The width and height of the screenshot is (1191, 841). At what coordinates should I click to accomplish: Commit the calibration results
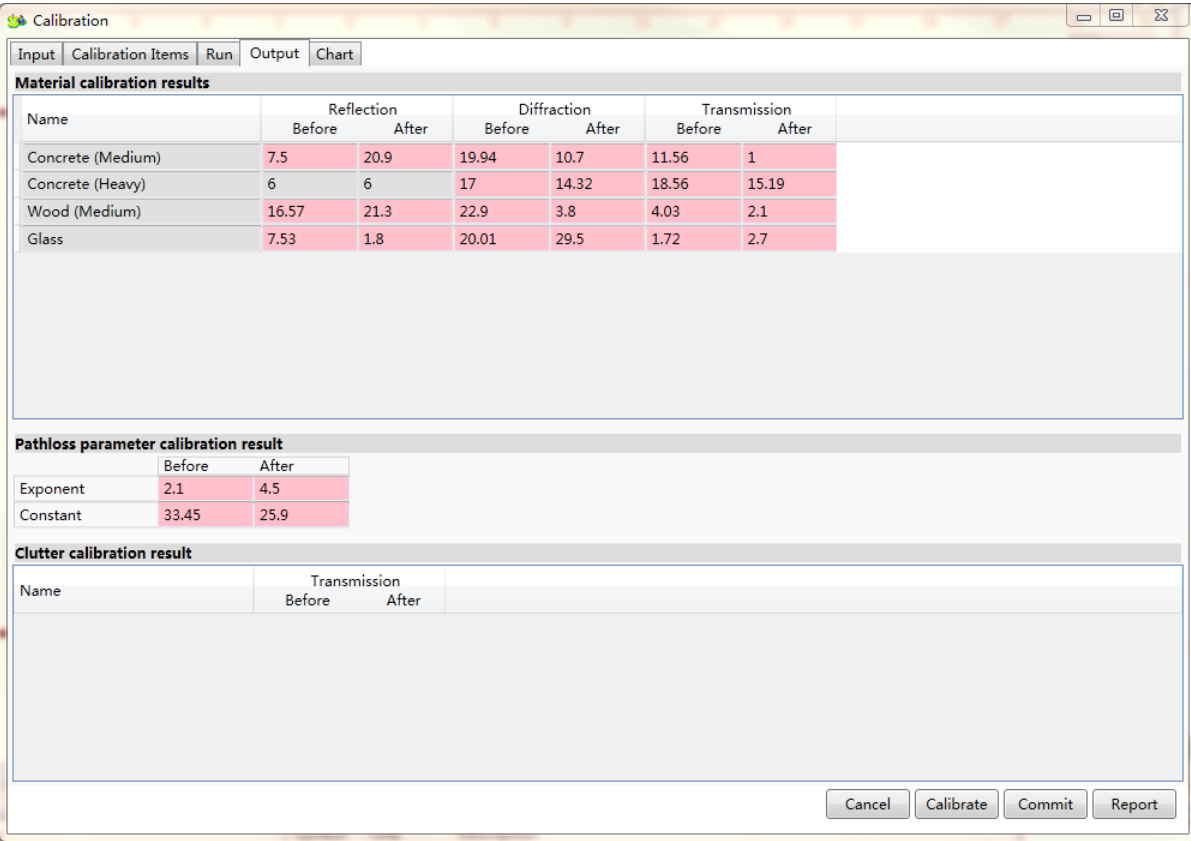[x=1045, y=804]
